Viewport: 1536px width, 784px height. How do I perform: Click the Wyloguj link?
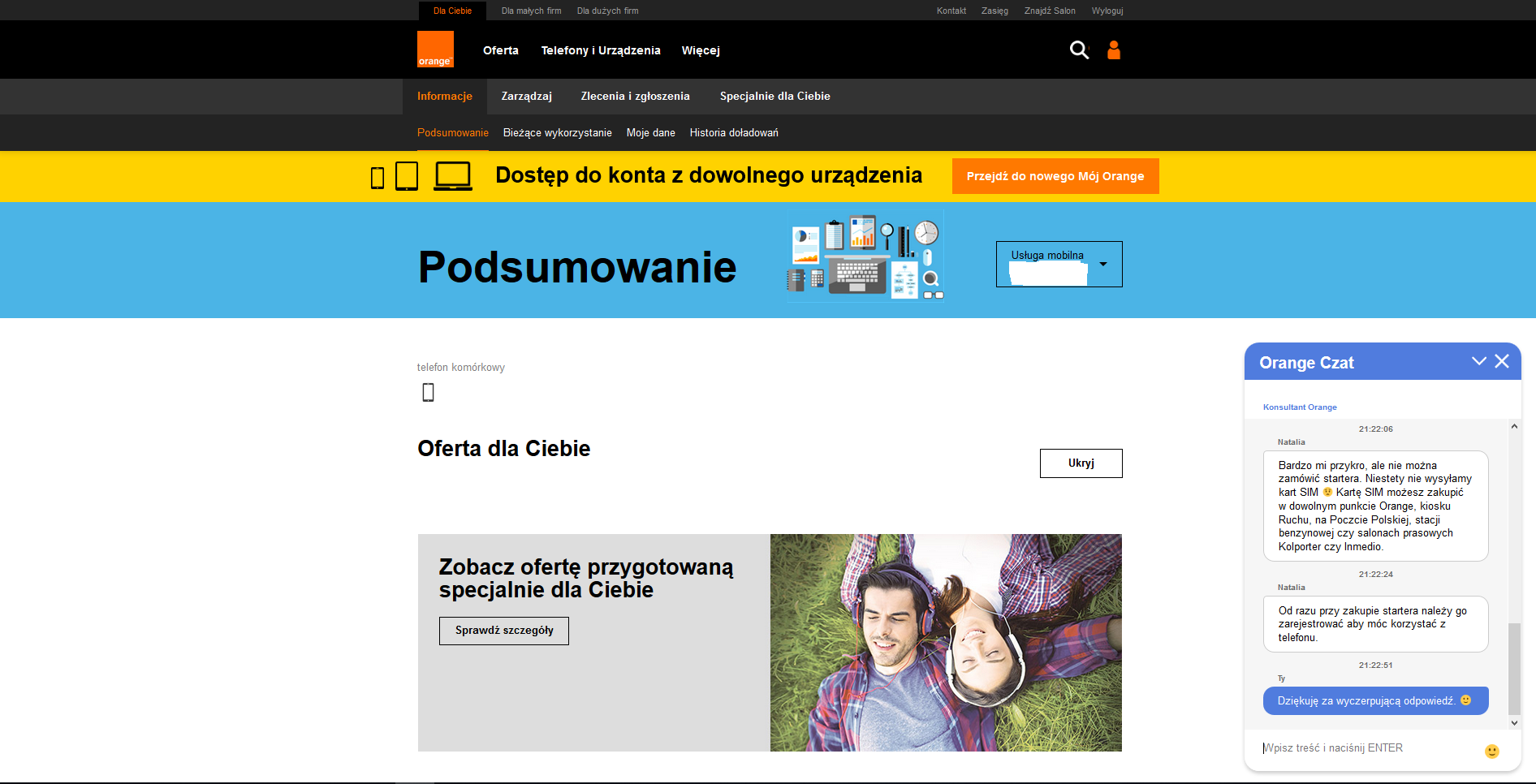point(1107,11)
